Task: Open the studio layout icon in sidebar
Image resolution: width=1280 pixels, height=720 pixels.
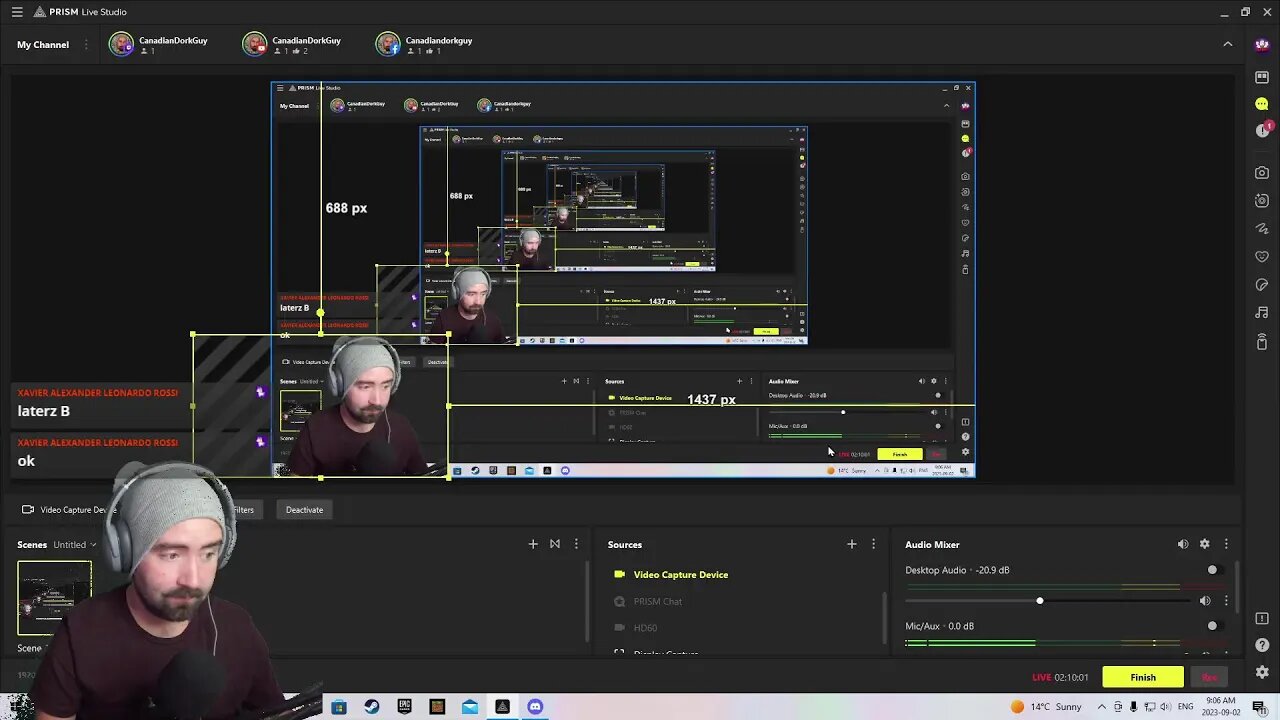Action: [x=1262, y=78]
